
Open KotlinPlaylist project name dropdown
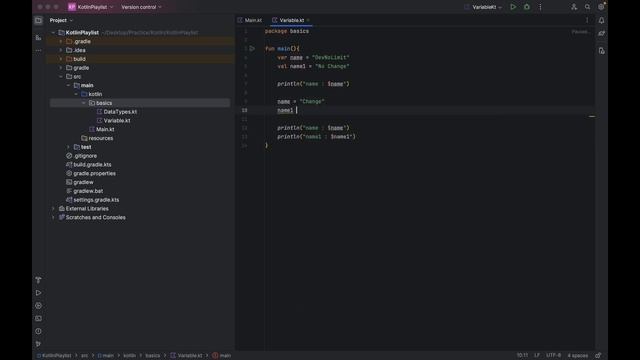click(96, 7)
